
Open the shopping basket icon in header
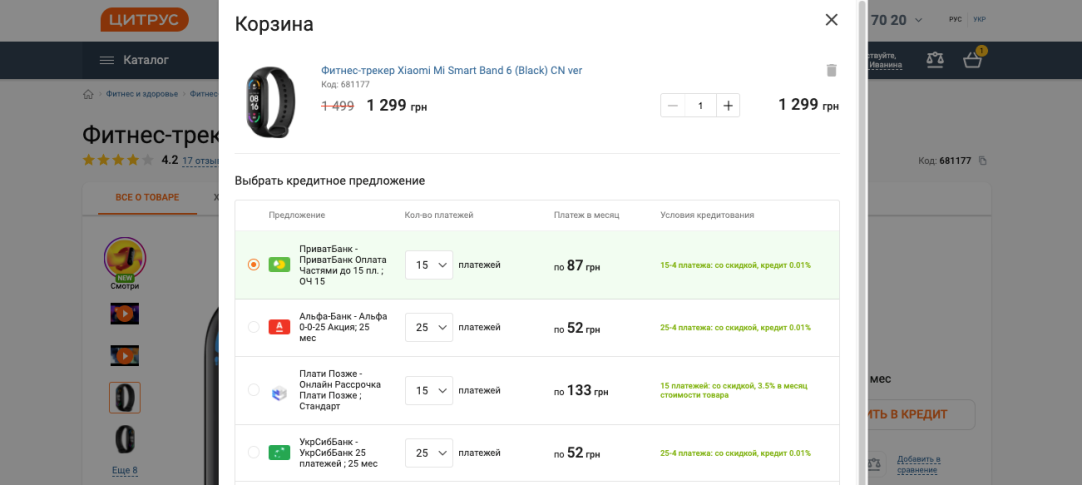[x=973, y=60]
